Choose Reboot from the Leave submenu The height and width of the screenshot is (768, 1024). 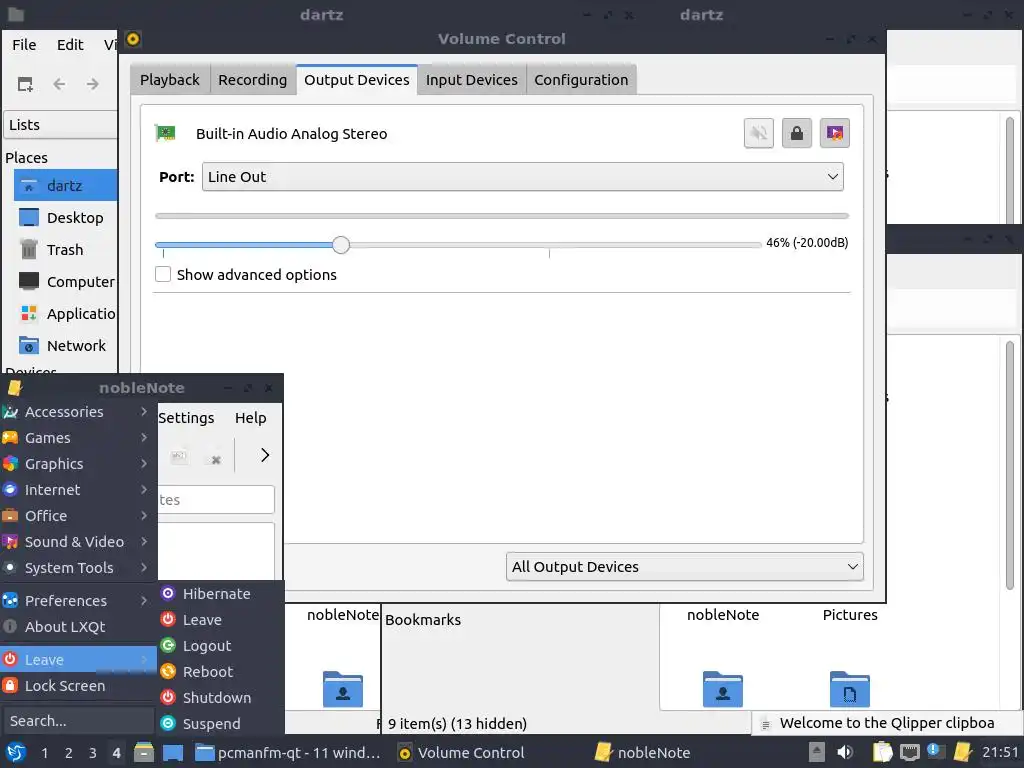[221, 672]
